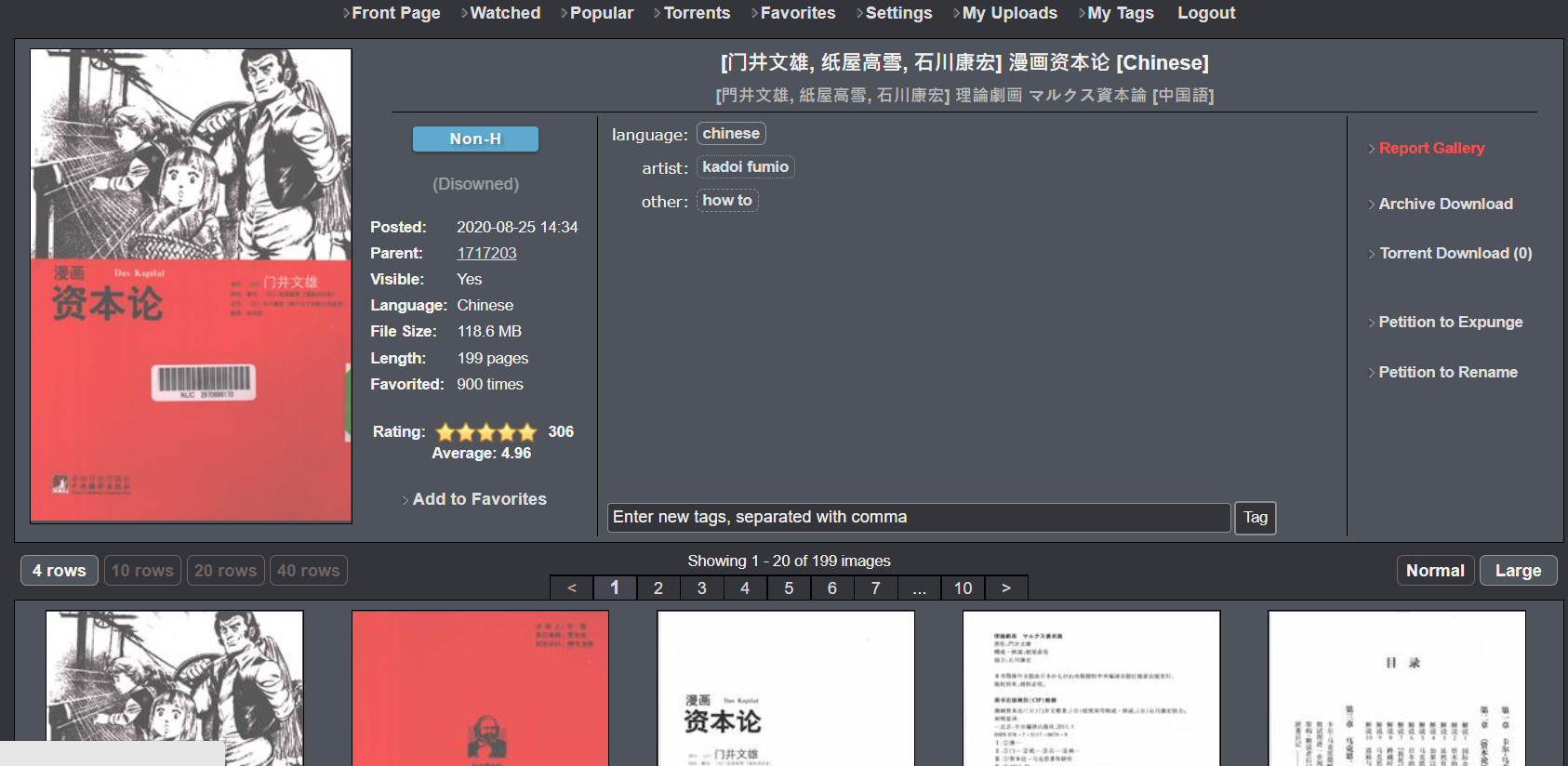Click the Japanese subtitle text
Screen dimensions: 1568x766
(964, 95)
